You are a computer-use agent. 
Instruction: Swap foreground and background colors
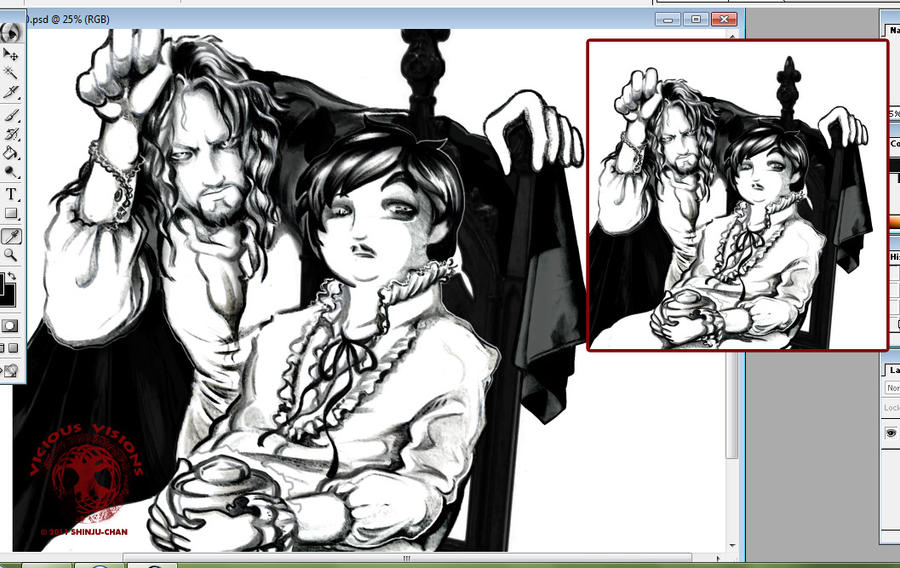[12, 277]
